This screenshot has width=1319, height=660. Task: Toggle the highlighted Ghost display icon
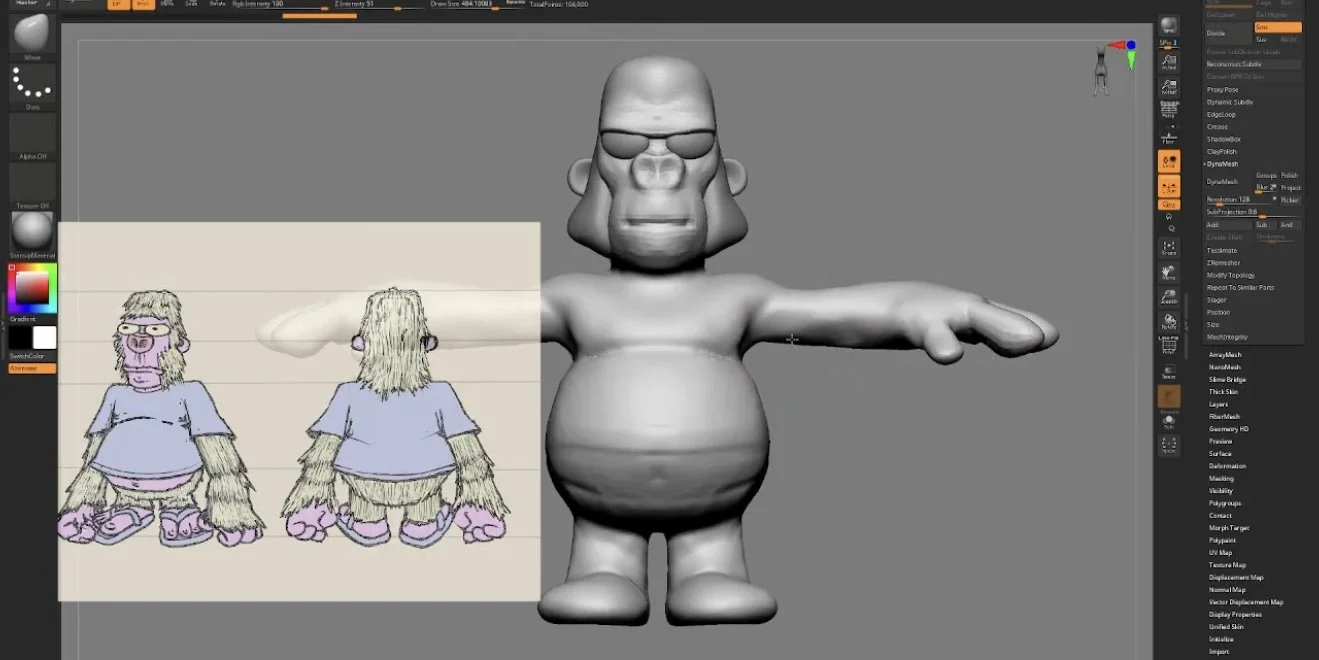click(1168, 396)
